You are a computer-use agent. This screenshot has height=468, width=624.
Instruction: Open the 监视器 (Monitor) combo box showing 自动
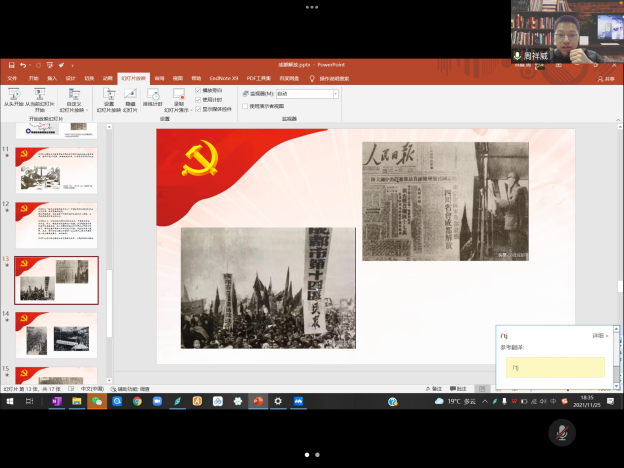tap(307, 94)
